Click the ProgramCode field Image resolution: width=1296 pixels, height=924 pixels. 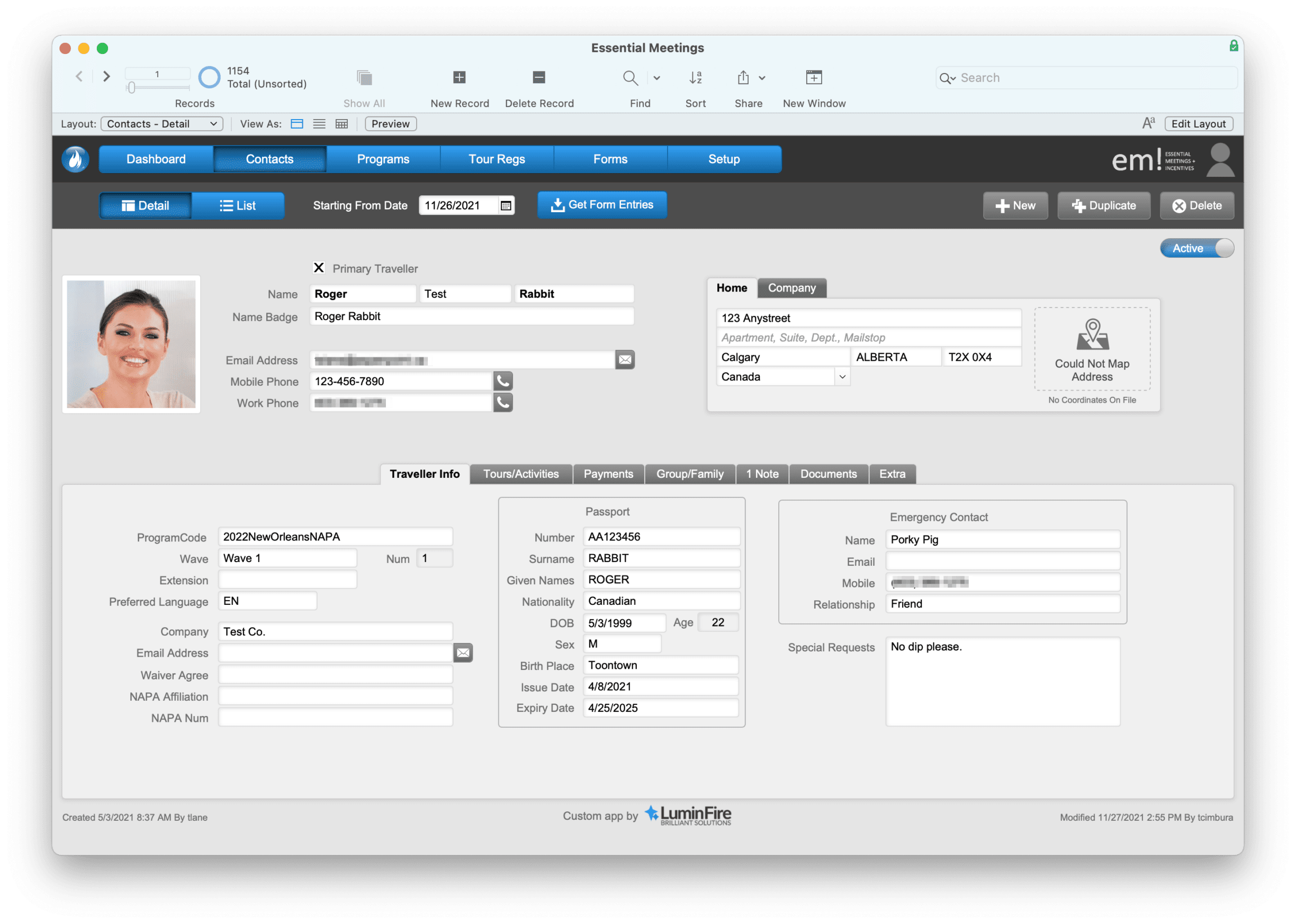tap(335, 537)
